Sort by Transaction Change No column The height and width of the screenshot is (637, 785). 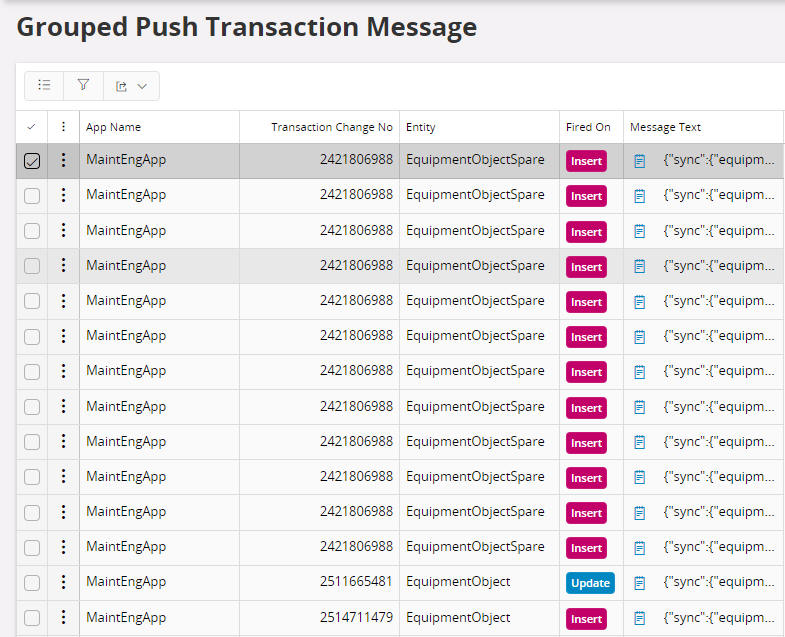[x=331, y=127]
